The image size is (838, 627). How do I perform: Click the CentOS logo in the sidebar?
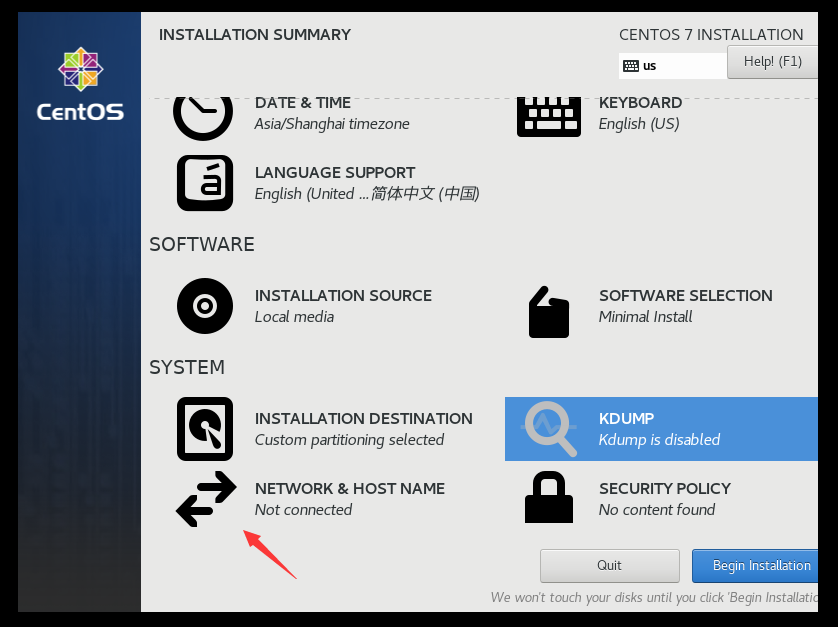click(80, 84)
